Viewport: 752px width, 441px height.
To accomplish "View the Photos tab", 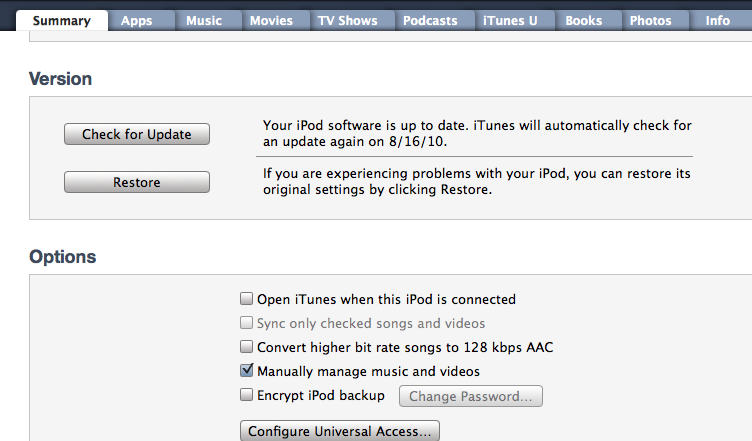I will click(x=650, y=21).
